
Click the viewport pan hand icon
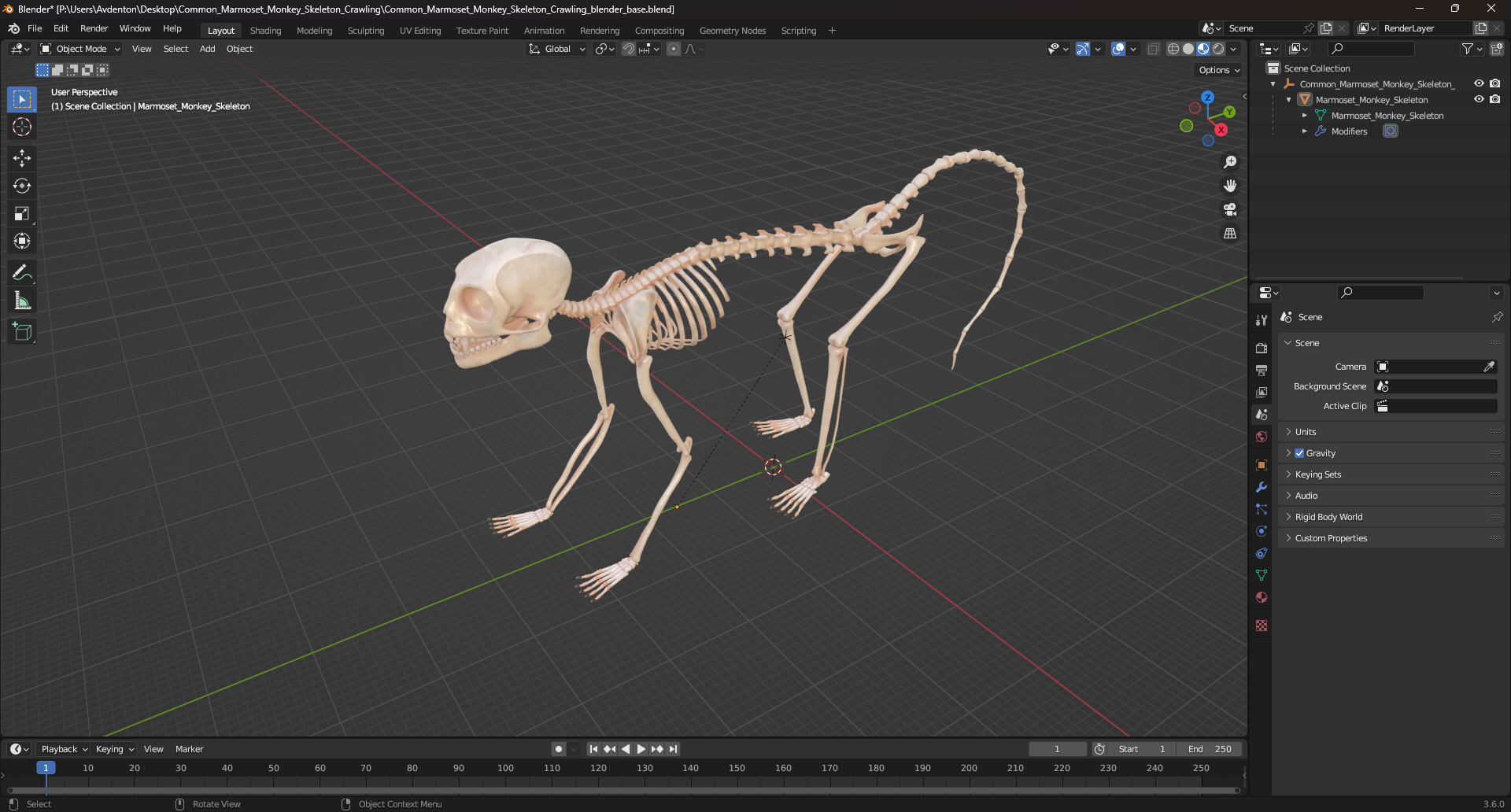point(1230,186)
